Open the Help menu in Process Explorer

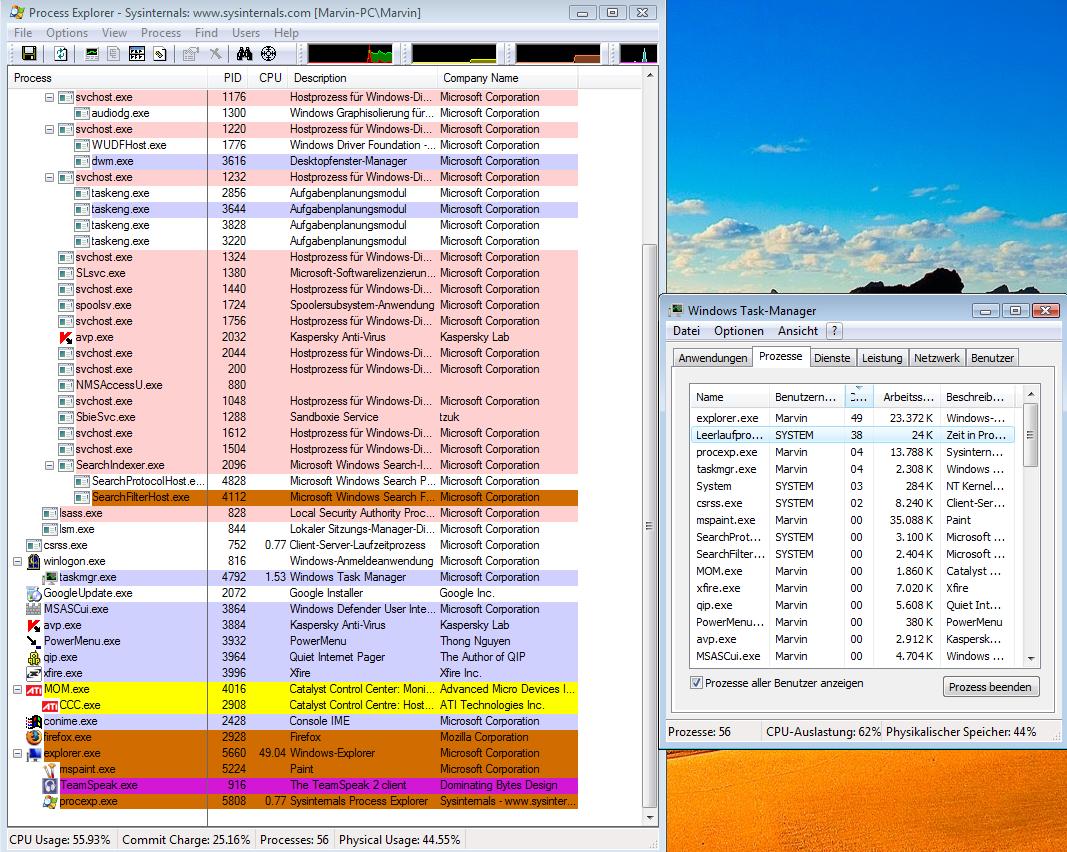point(286,33)
